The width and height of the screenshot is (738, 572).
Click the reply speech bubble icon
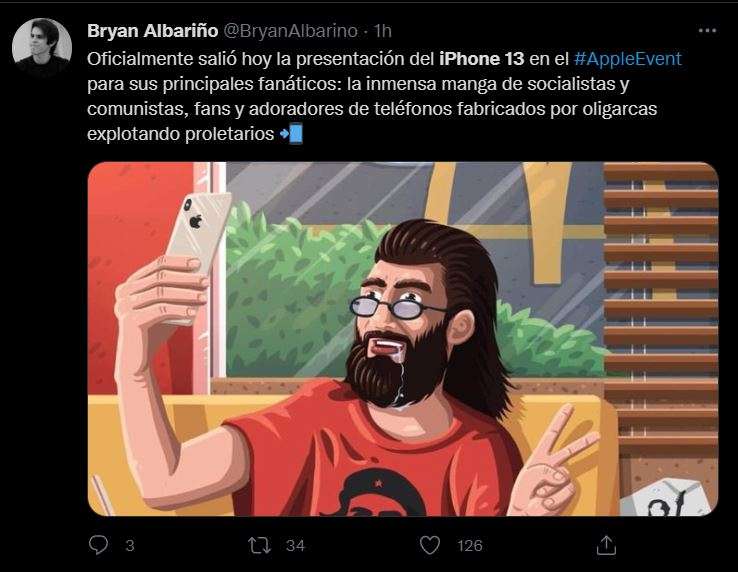tap(98, 545)
